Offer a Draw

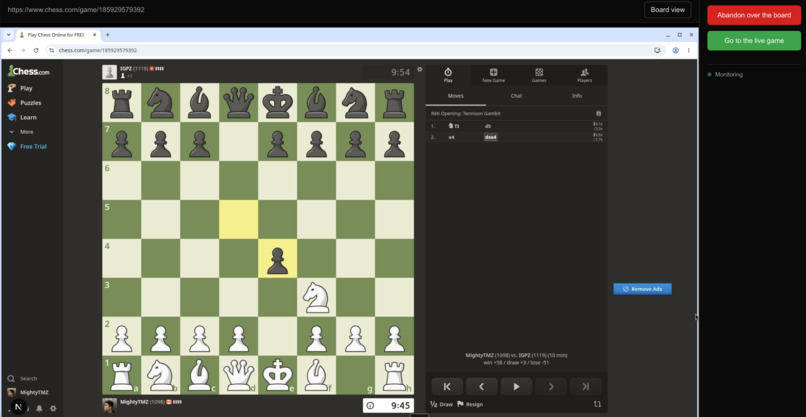pyautogui.click(x=442, y=405)
